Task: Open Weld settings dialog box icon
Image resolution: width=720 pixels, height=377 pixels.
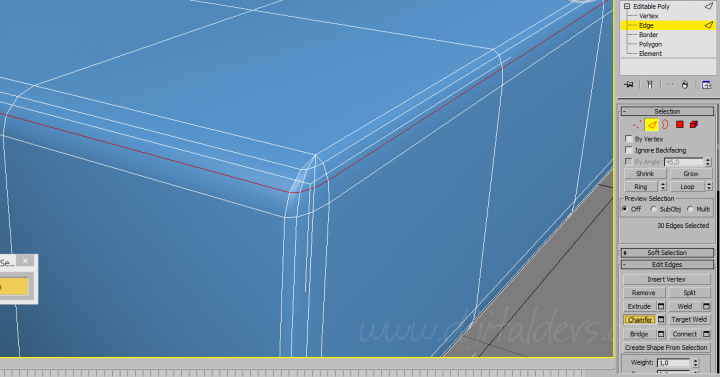Action: coord(707,306)
